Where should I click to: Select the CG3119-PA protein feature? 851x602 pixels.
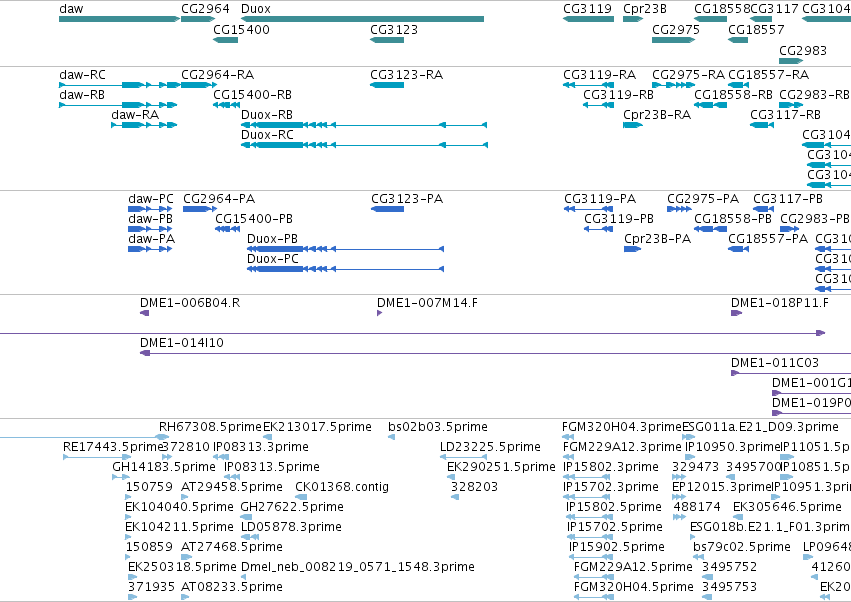coord(589,208)
